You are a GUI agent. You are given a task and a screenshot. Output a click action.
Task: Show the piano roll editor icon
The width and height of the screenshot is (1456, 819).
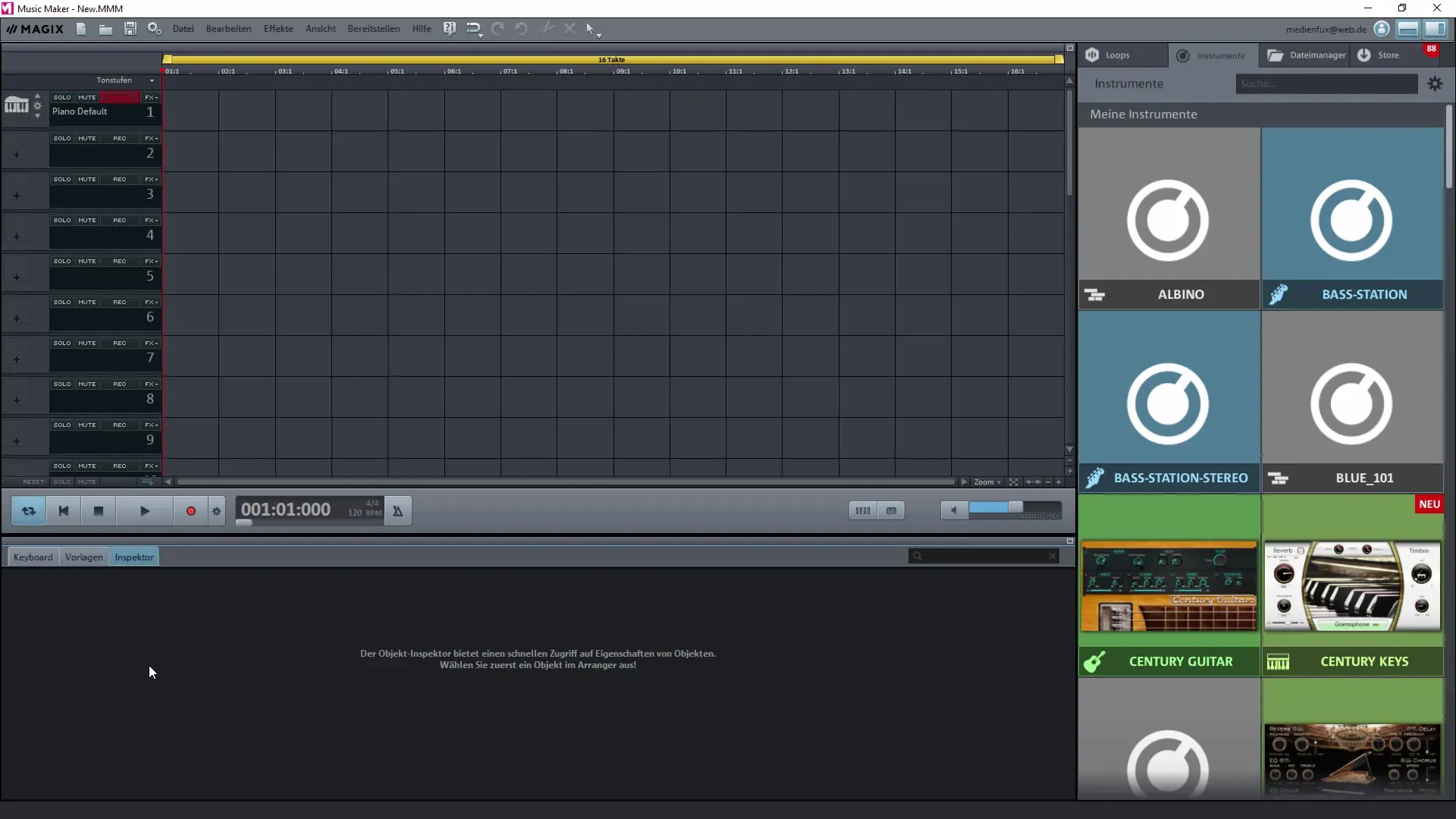[x=891, y=511]
